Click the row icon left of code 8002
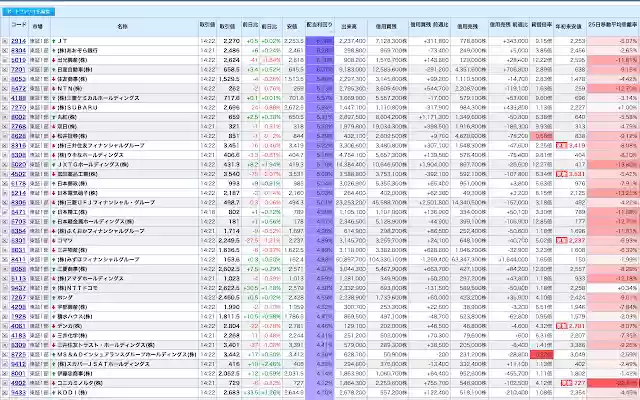The image size is (640, 400). (x=5, y=117)
